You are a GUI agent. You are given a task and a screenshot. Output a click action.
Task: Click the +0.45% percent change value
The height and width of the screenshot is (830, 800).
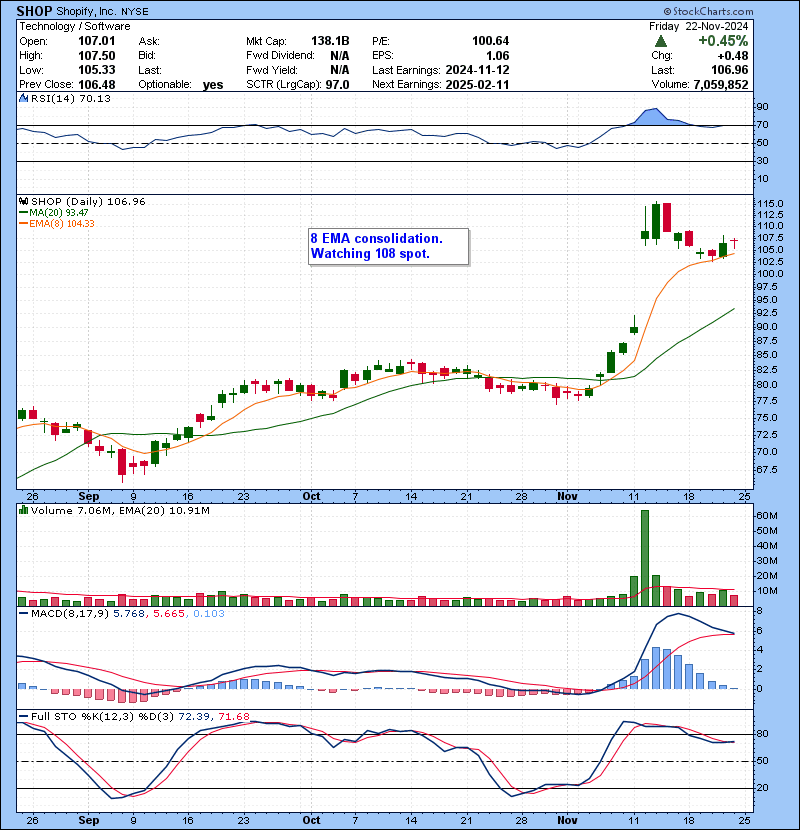(x=723, y=41)
